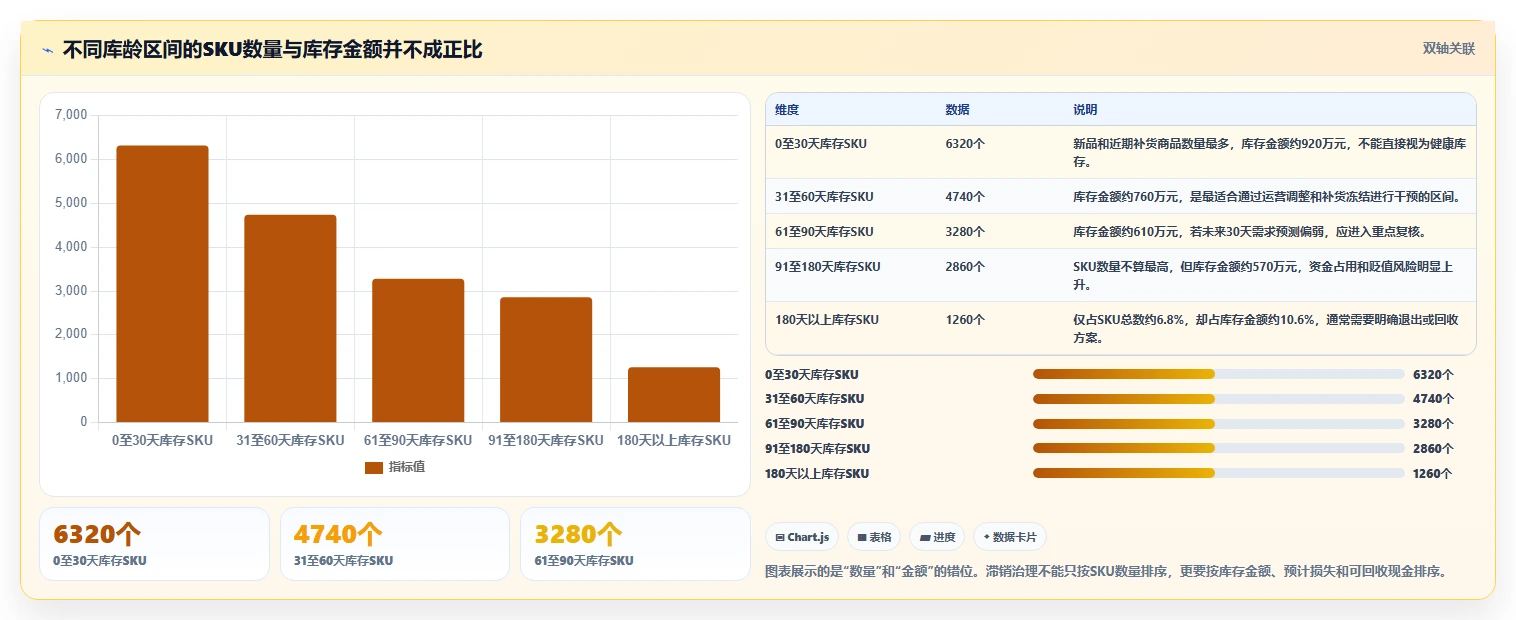Toggle the 指标值 legend swatch under the chart
Screen dimensions: 1516x620
374,467
